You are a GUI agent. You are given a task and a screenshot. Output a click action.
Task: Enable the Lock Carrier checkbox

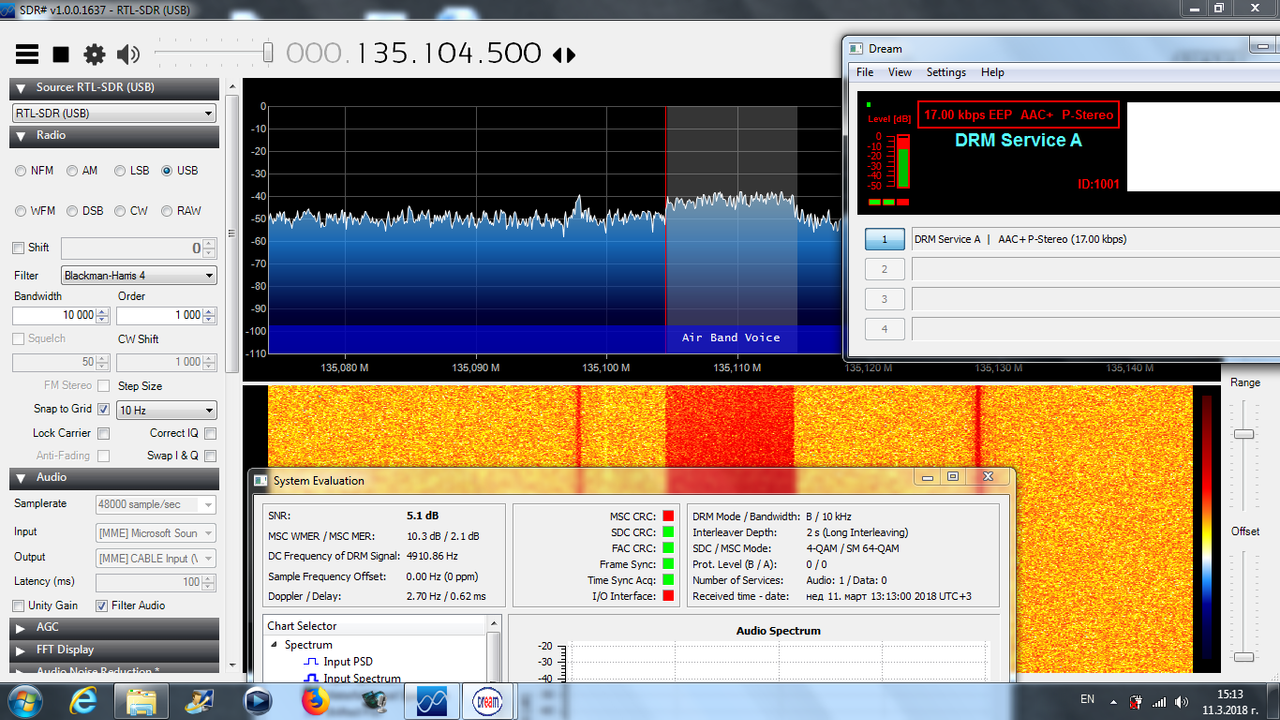point(103,433)
